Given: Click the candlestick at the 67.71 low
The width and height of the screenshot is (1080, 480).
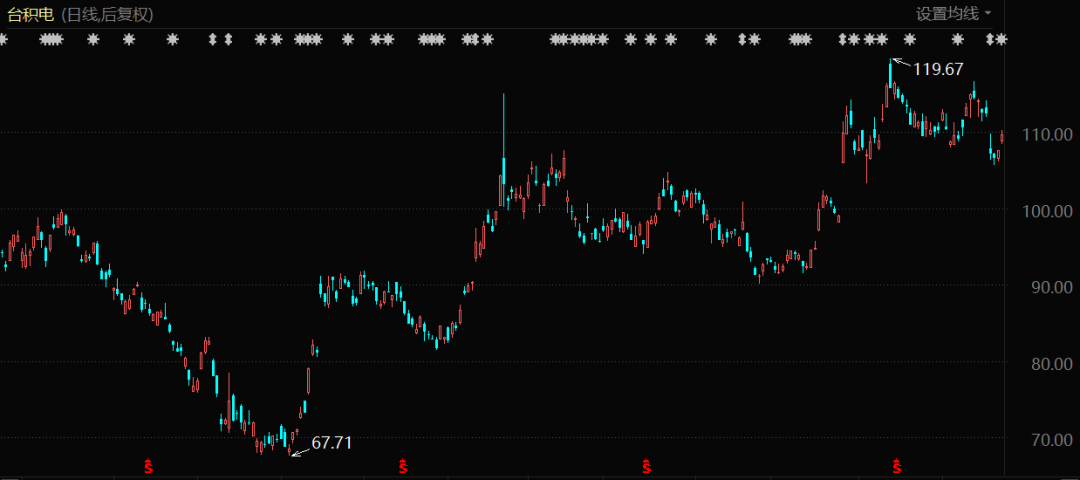Looking at the screenshot, I should pyautogui.click(x=291, y=450).
